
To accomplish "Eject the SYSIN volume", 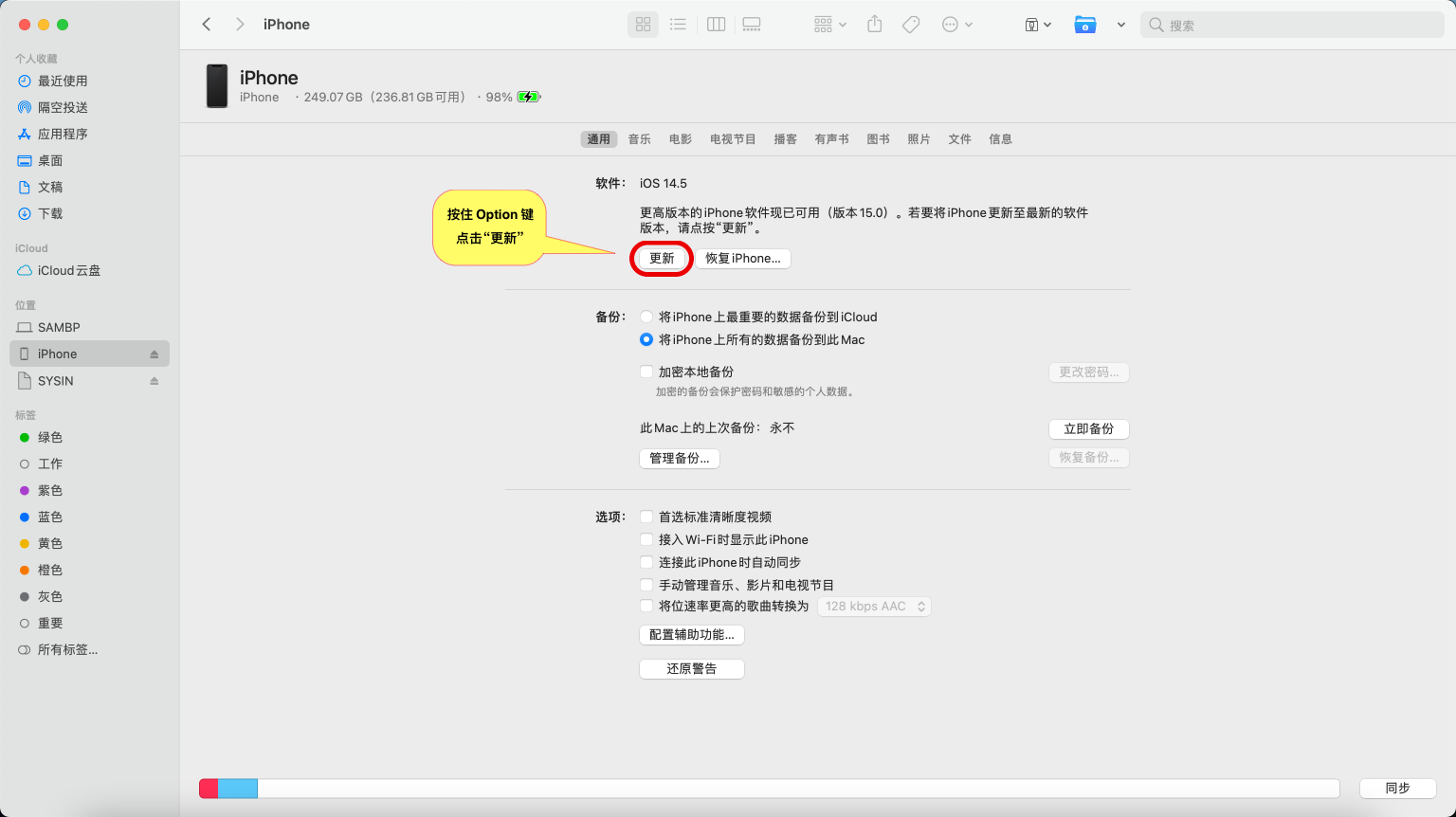I will [x=155, y=380].
